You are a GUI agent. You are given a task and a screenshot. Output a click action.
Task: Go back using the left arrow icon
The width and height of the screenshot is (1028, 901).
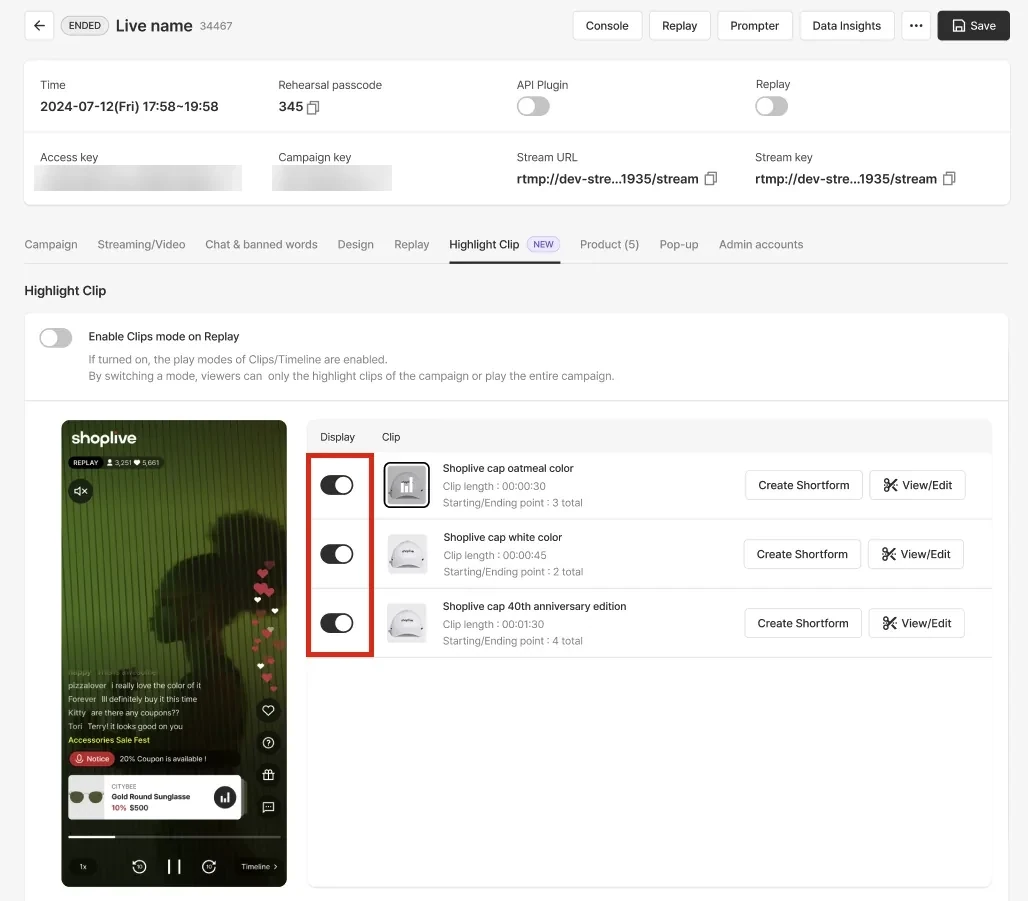click(x=39, y=26)
